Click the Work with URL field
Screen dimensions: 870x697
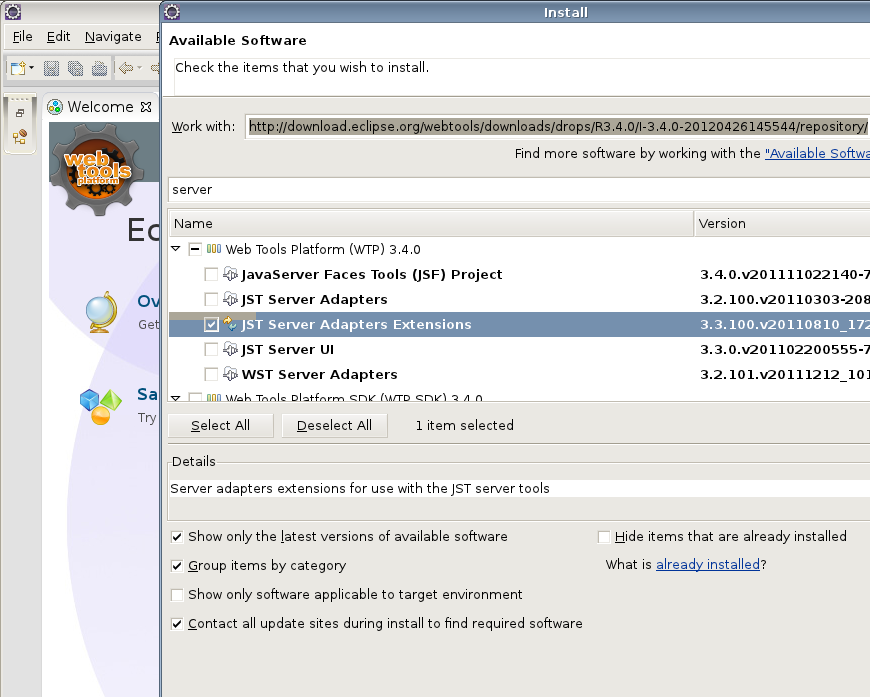557,127
